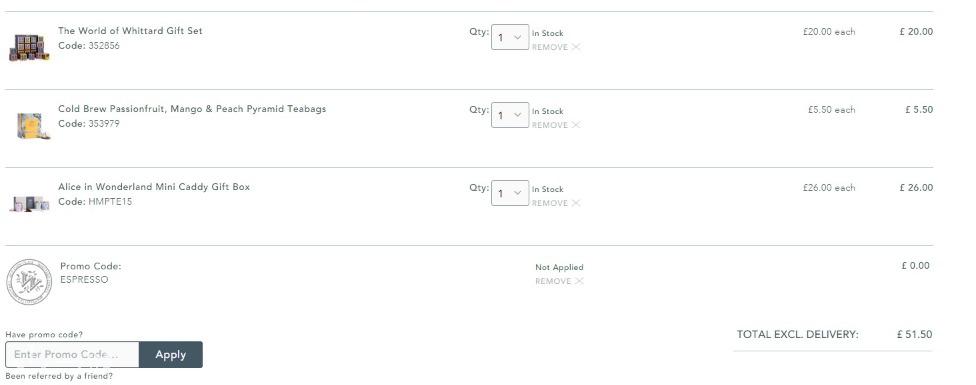This screenshot has width=976, height=385.
Task: Open Alice in Wonderland Mini Caddy Gift Box link
Action: [x=154, y=187]
